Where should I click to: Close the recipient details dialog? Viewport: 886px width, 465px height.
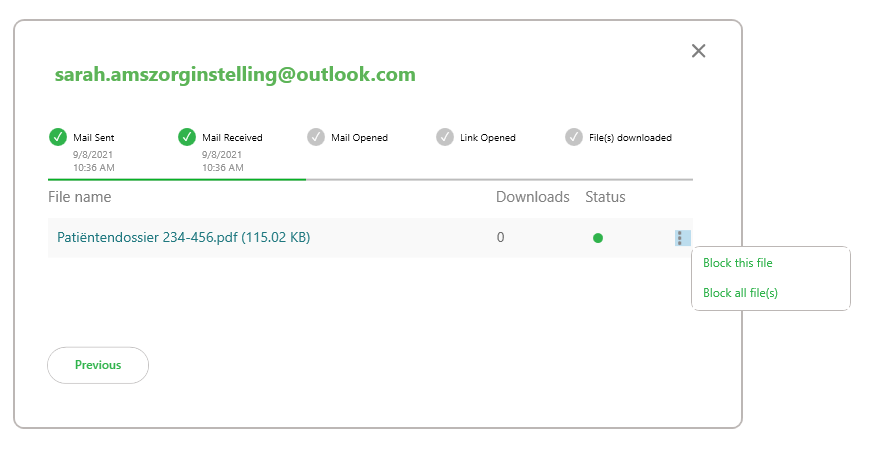pyautogui.click(x=698, y=51)
